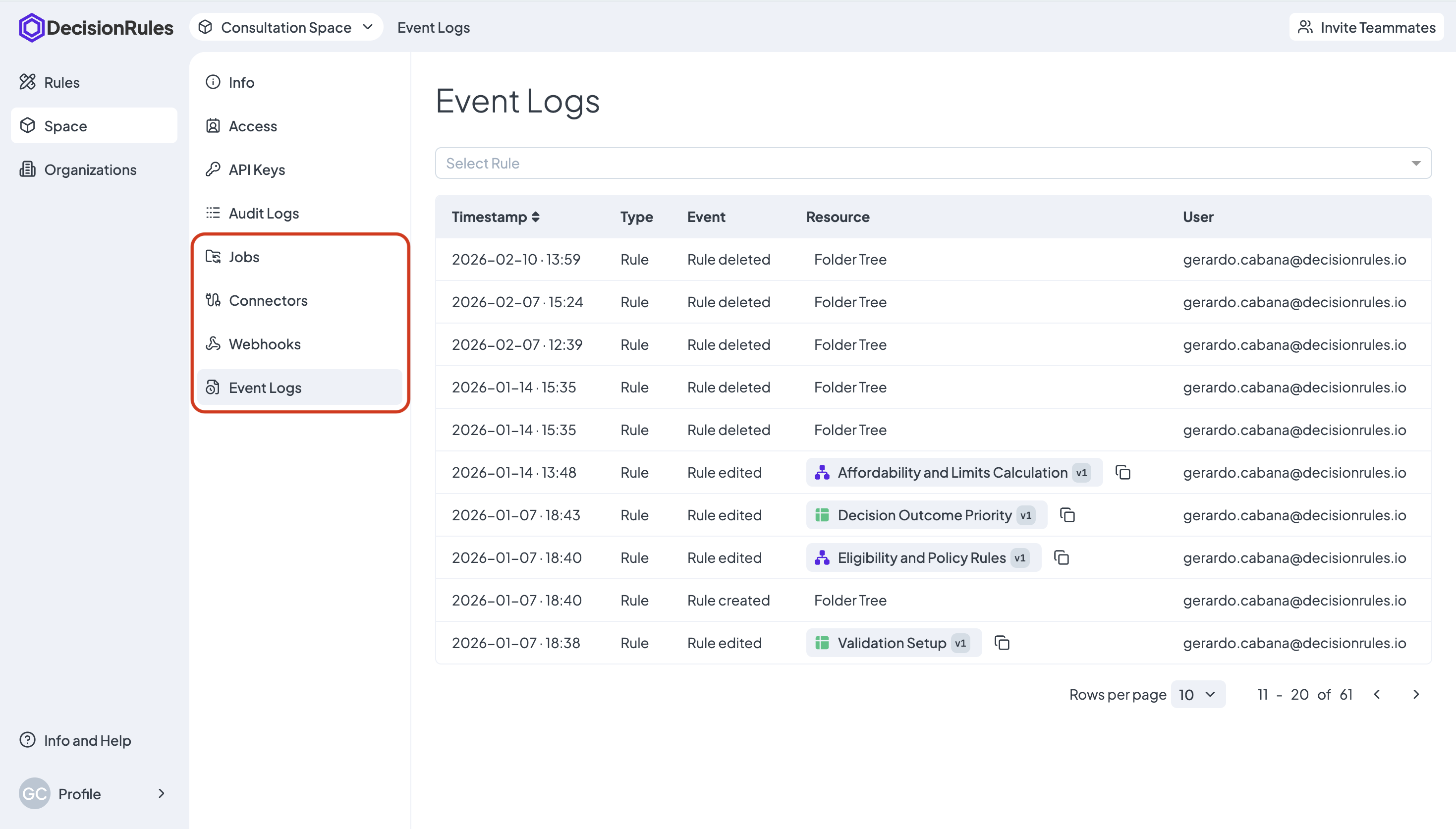Click the DecisionRules logo icon
The height and width of the screenshot is (829, 1456).
click(x=31, y=27)
